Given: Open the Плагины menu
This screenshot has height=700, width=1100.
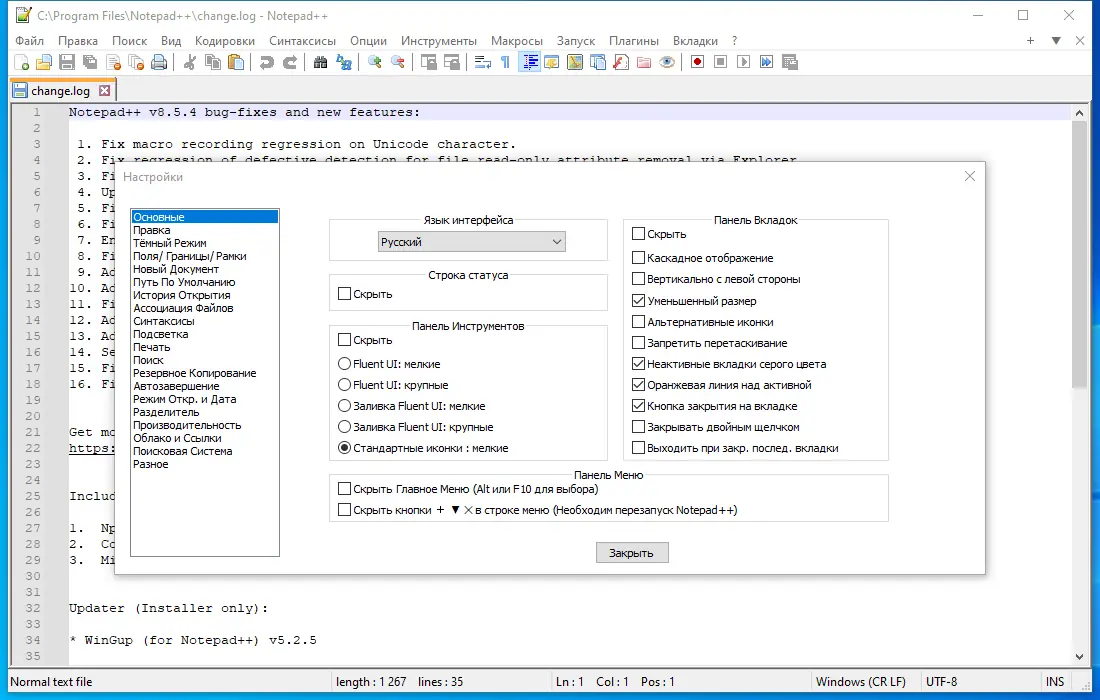Looking at the screenshot, I should tap(633, 41).
